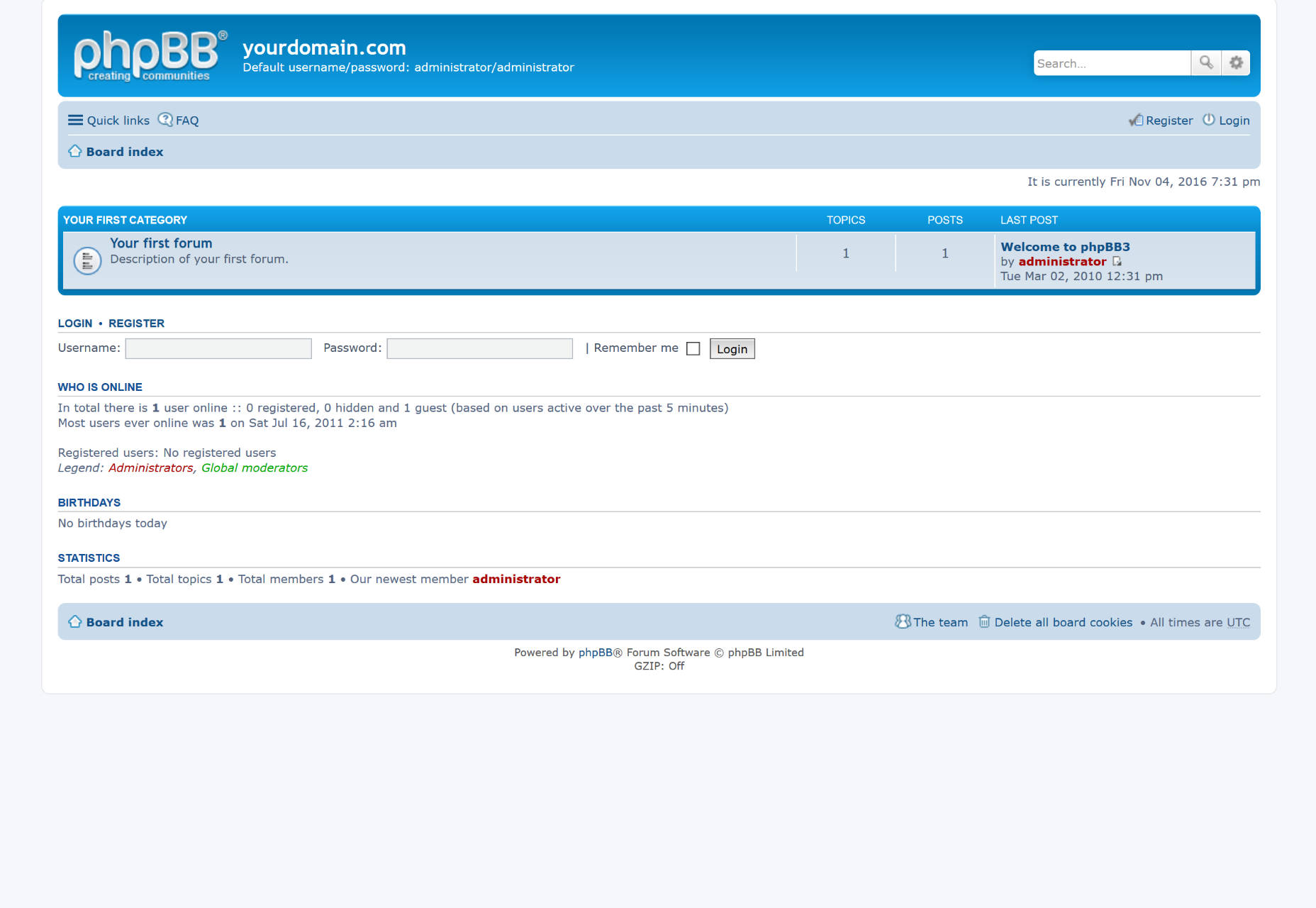Click the 'GZIP: Off' footer text
Image resolution: width=1316 pixels, height=908 pixels.
click(x=659, y=665)
